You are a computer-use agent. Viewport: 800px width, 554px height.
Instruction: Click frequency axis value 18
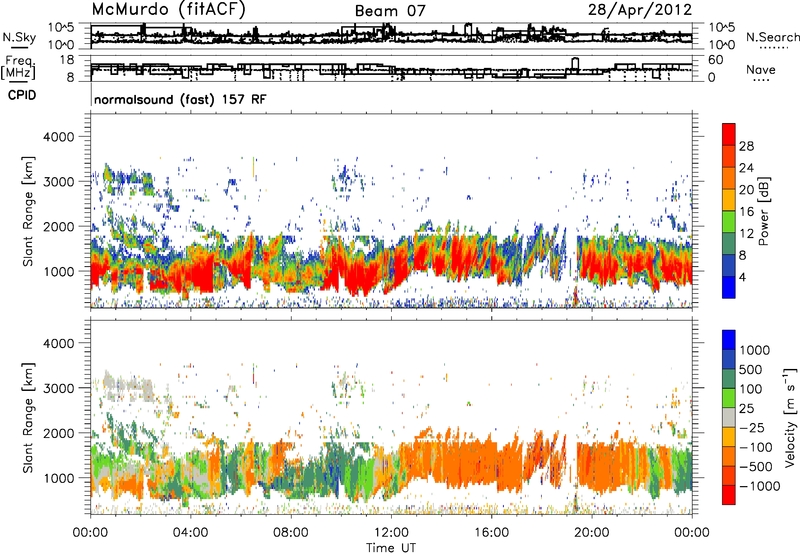click(67, 60)
